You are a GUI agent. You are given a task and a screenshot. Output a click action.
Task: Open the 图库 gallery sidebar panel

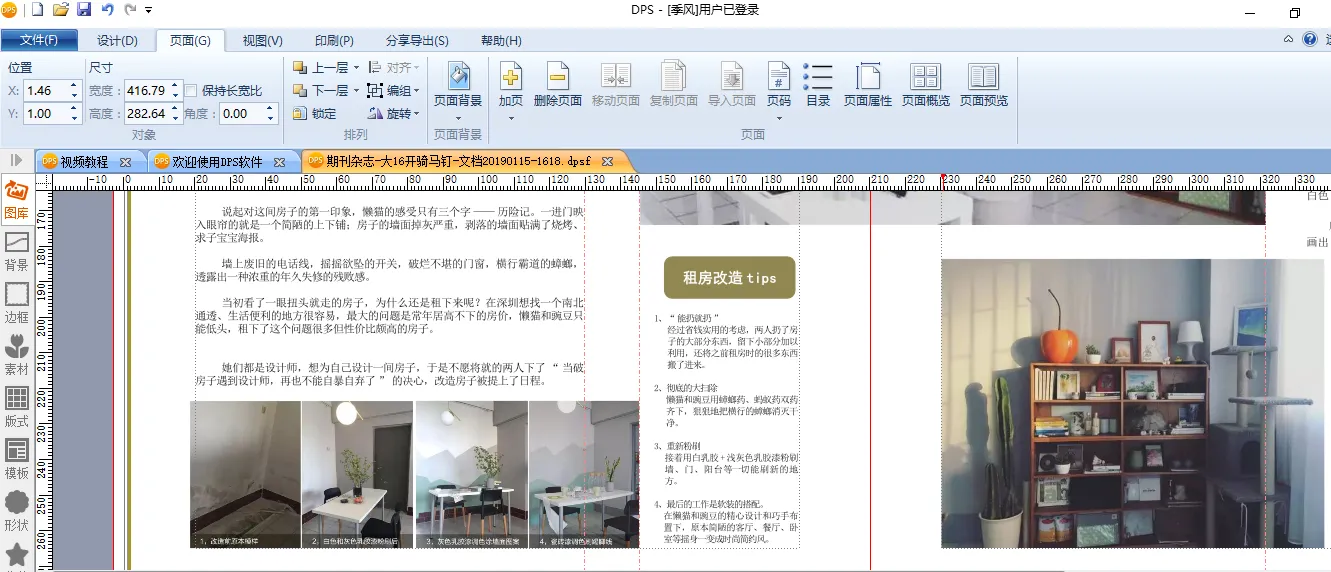coord(17,199)
